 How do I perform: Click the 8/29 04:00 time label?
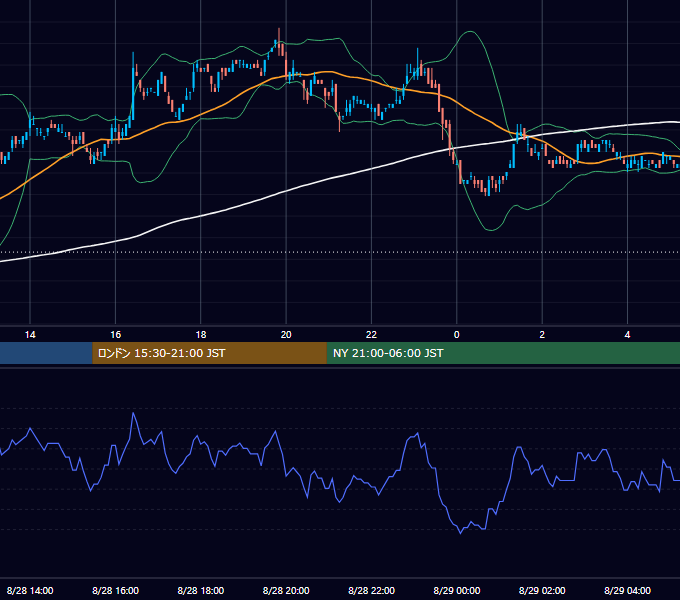[x=628, y=590]
